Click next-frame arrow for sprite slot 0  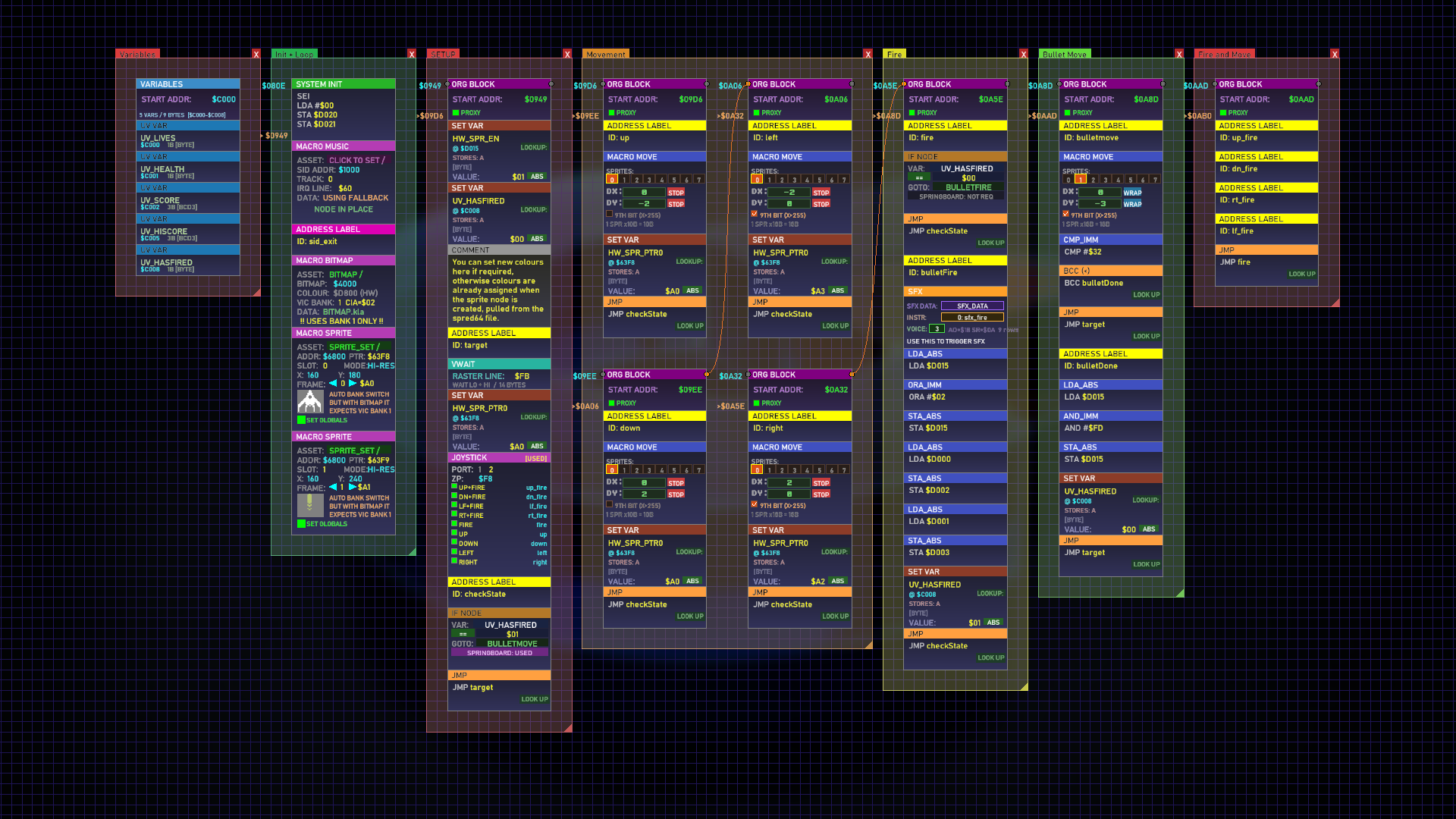click(353, 384)
